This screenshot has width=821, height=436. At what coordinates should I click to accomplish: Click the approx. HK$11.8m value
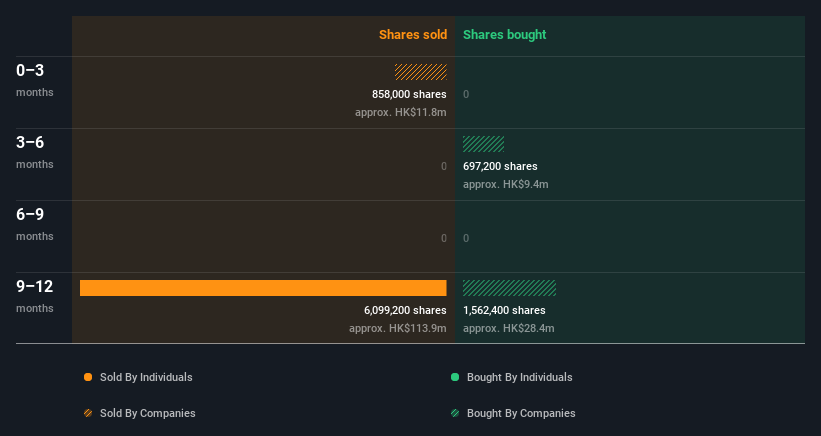[401, 112]
